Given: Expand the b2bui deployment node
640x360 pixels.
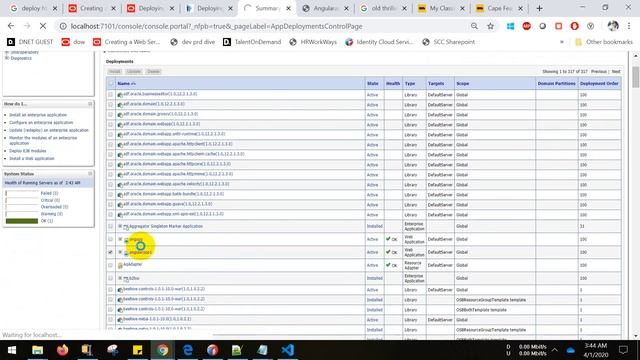Looking at the screenshot, I should (120, 278).
